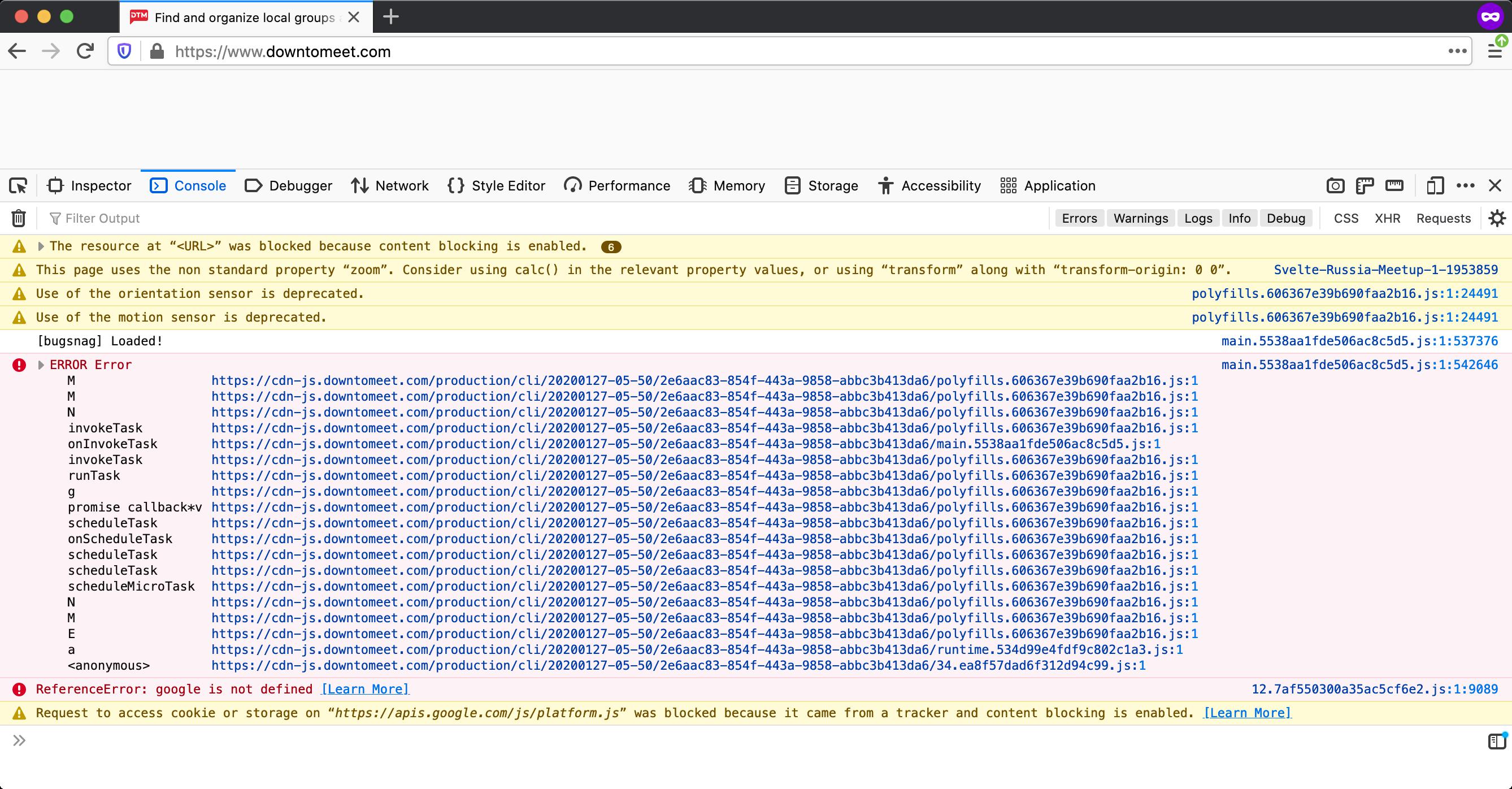Take a screenshot of the page

coord(1336,185)
